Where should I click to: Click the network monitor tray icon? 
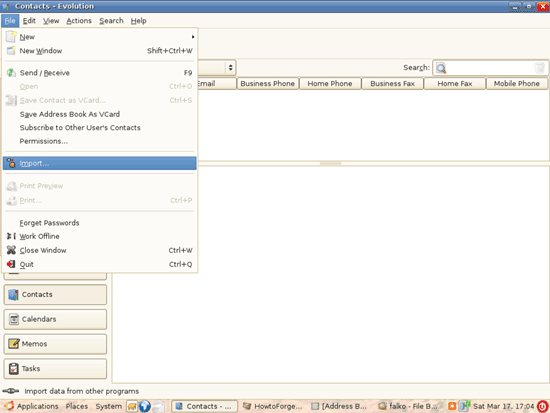[x=464, y=406]
